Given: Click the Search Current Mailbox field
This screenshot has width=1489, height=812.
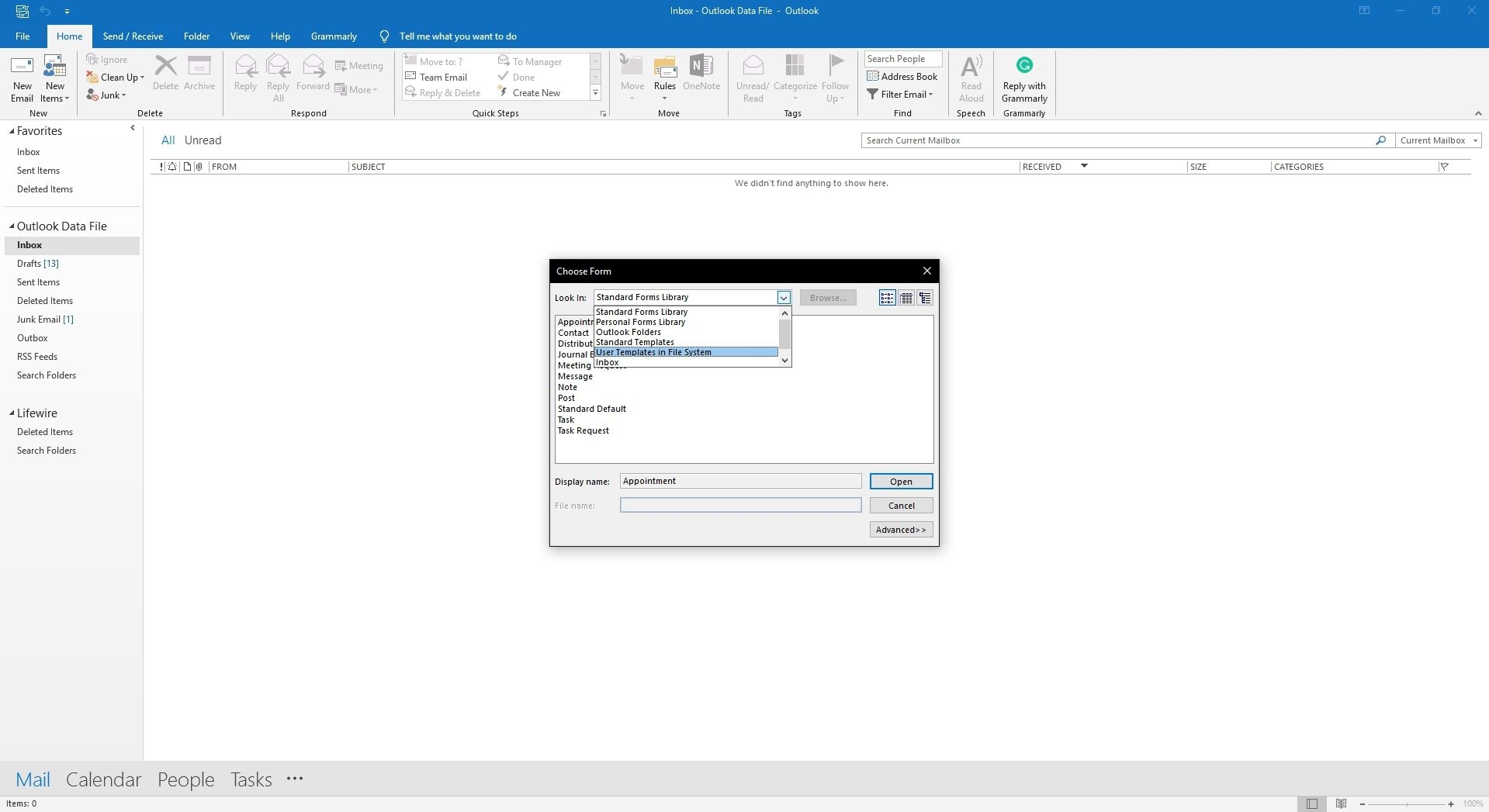Looking at the screenshot, I should [1117, 140].
